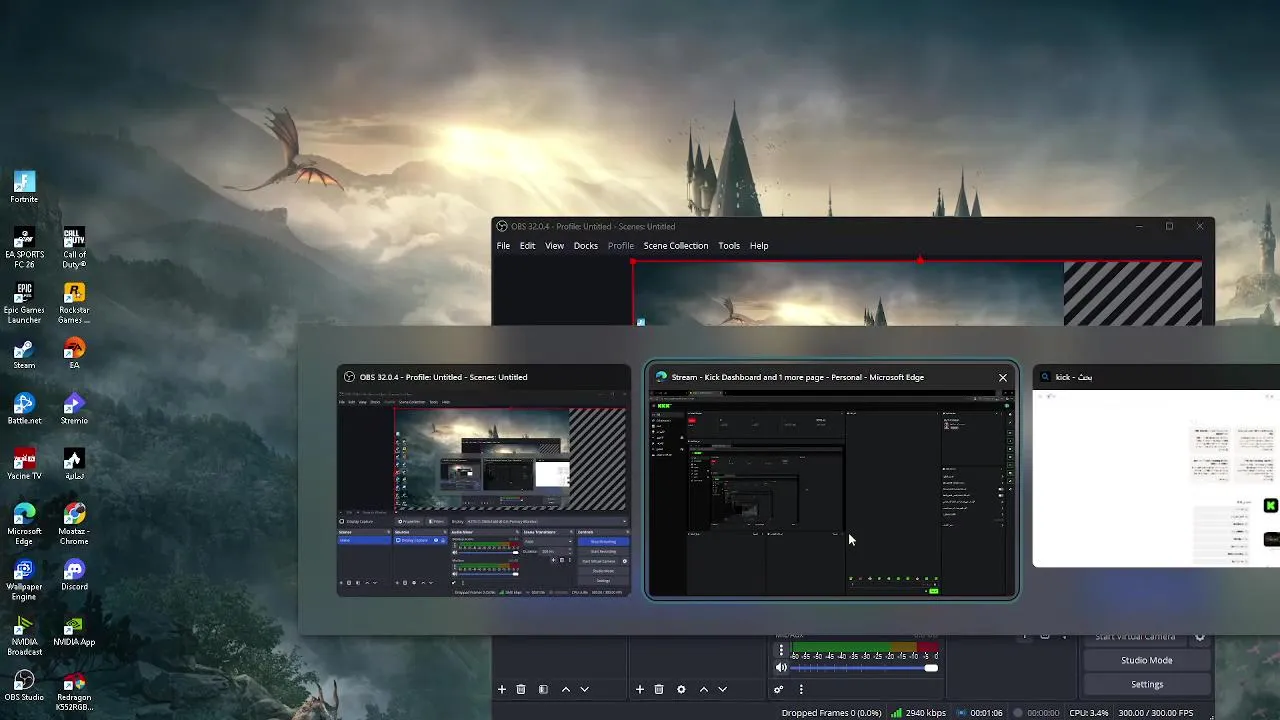Open the Mic/Aux three-dot options menu
The image size is (1280, 720).
[x=782, y=650]
